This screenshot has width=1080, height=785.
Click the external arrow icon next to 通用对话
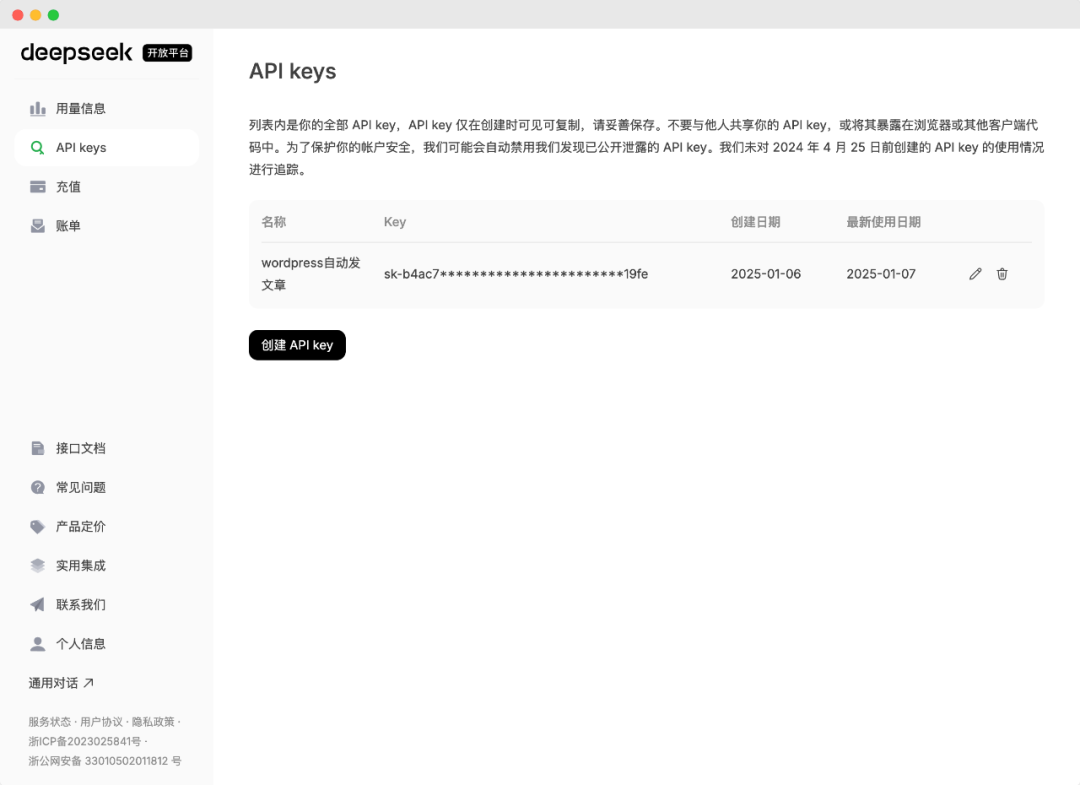(88, 683)
